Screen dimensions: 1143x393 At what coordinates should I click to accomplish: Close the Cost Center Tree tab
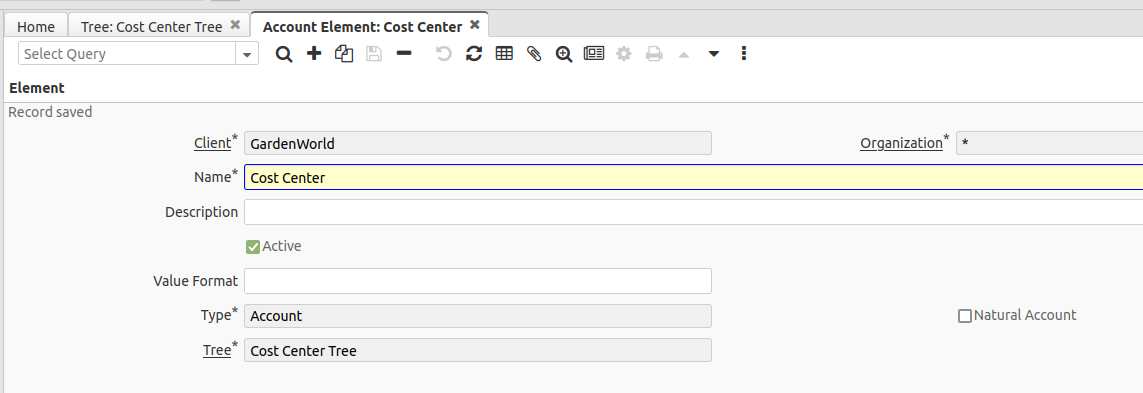coord(235,25)
